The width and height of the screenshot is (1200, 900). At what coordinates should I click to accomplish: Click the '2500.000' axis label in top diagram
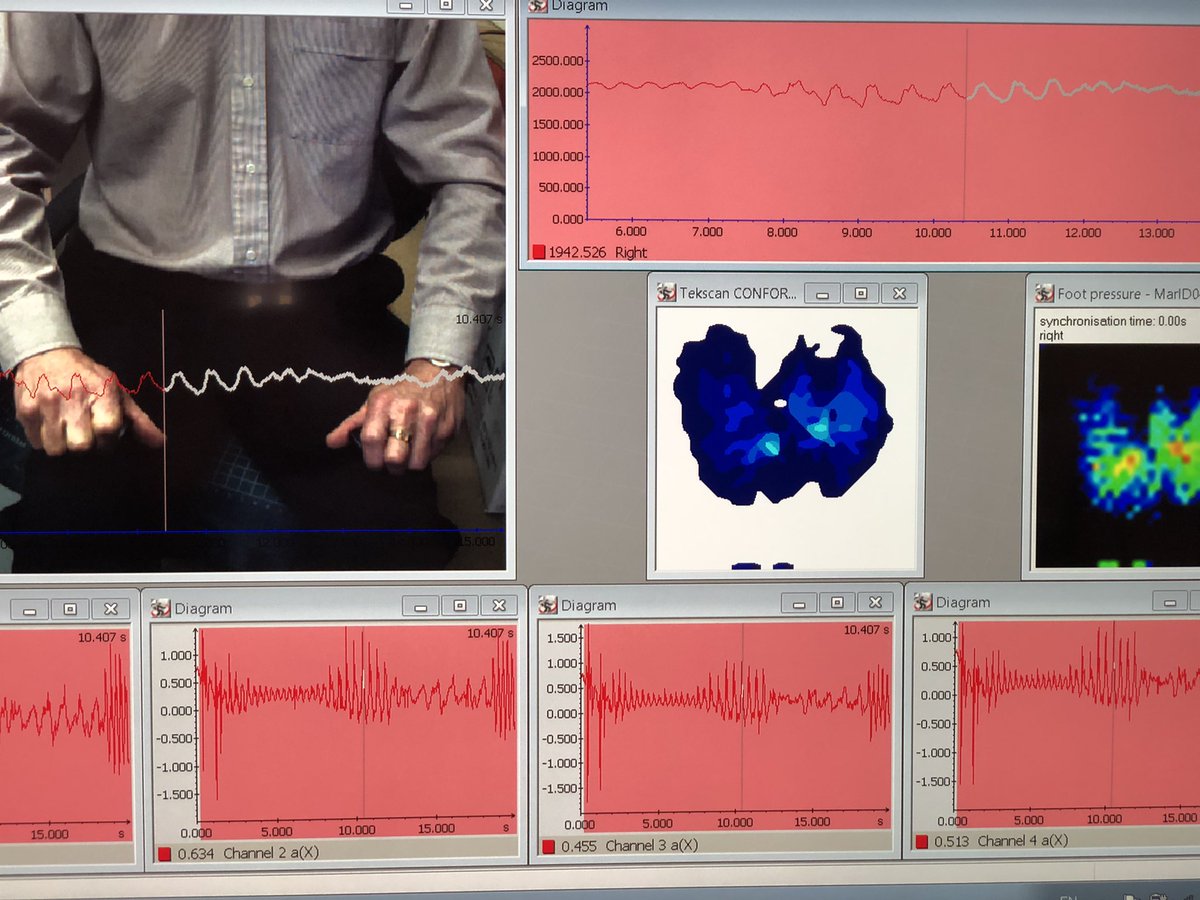[559, 61]
